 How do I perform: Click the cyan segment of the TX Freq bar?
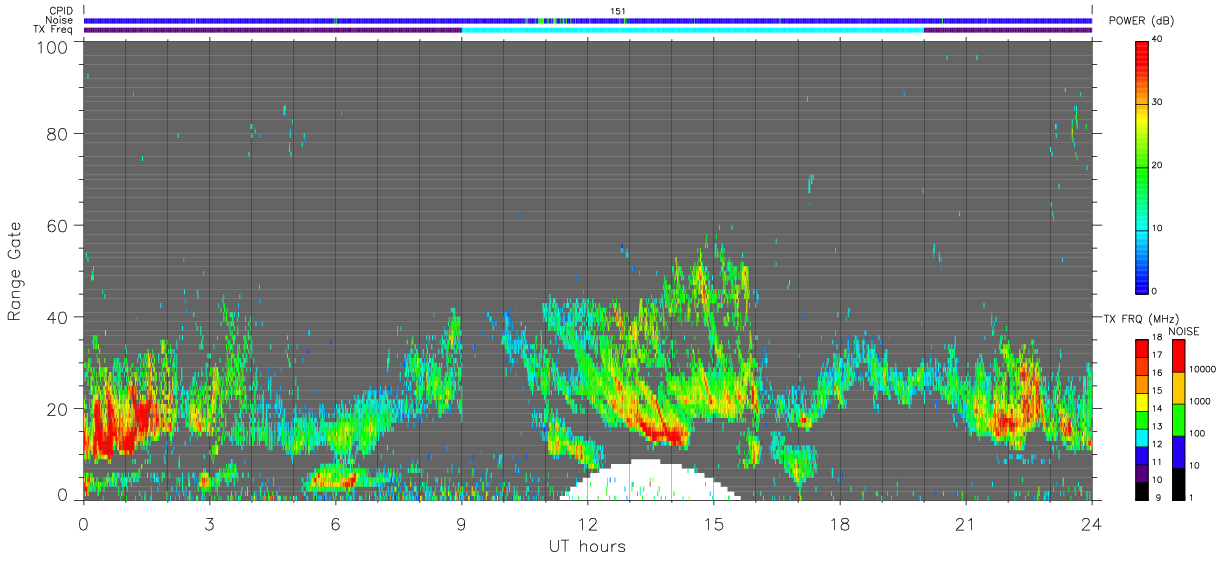[693, 30]
